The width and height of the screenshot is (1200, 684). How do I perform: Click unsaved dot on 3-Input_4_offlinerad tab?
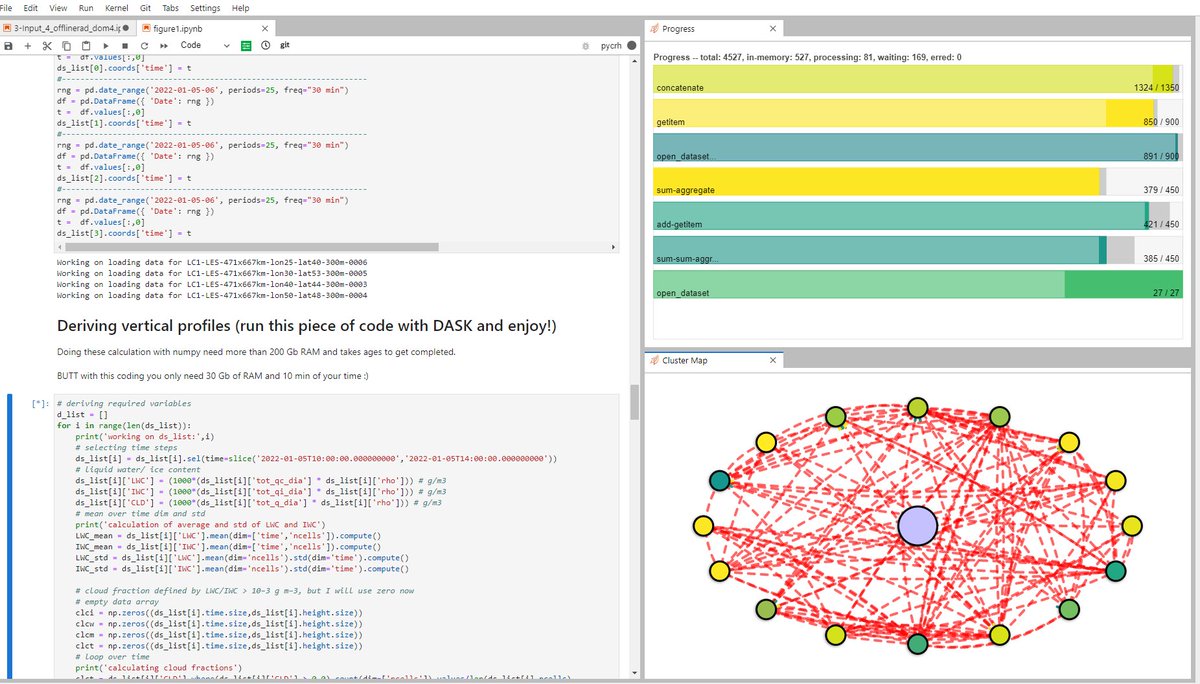point(126,29)
